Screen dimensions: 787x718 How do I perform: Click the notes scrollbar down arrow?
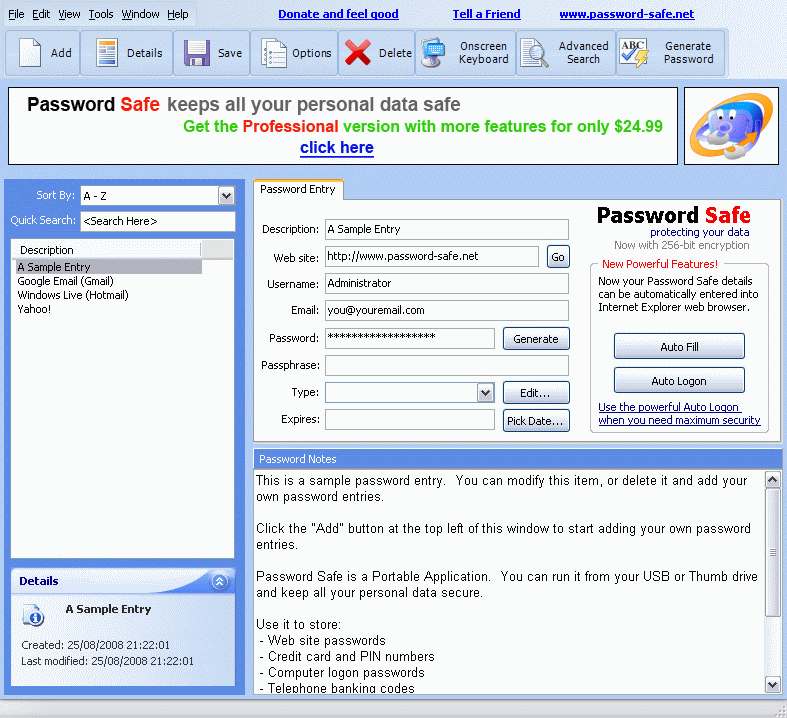coord(772,684)
